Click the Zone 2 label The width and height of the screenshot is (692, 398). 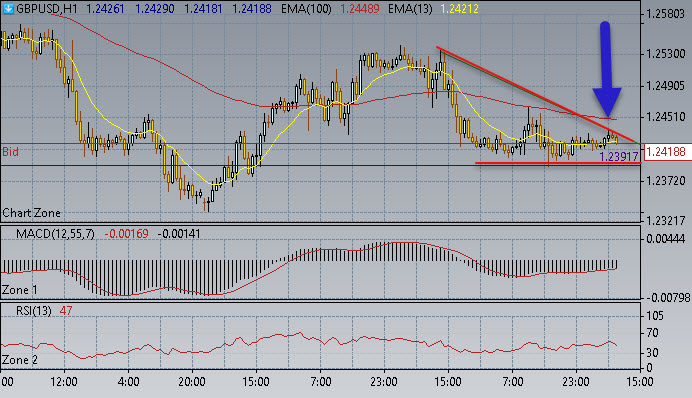pos(20,360)
